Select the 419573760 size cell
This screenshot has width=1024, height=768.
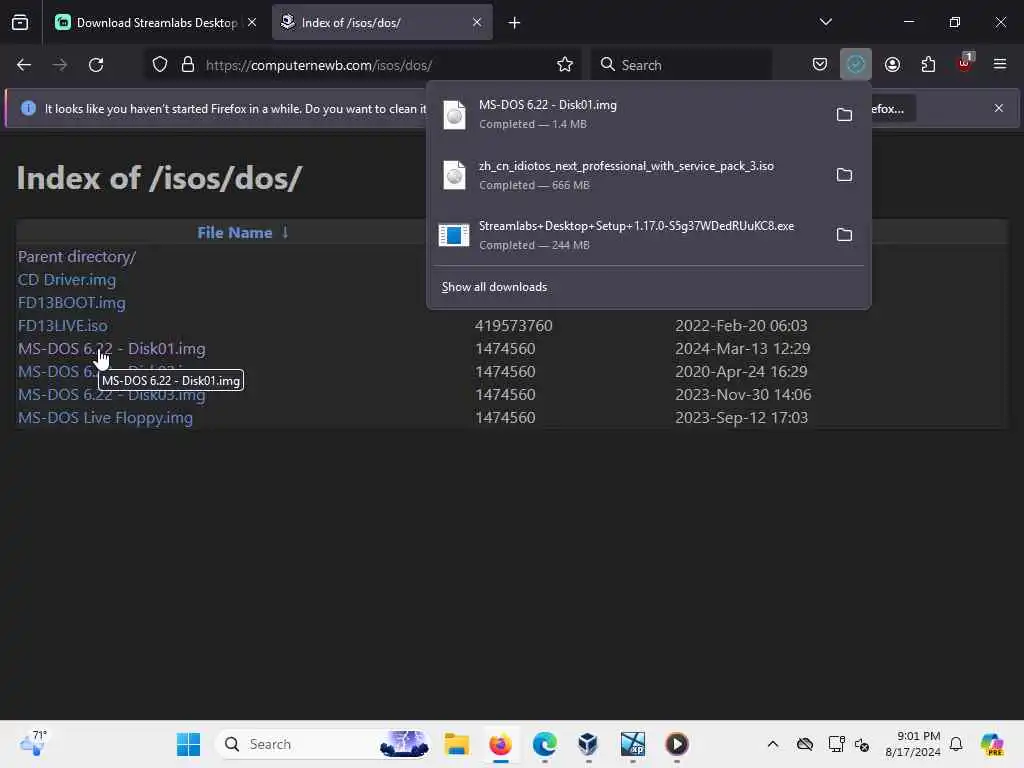pyautogui.click(x=513, y=326)
